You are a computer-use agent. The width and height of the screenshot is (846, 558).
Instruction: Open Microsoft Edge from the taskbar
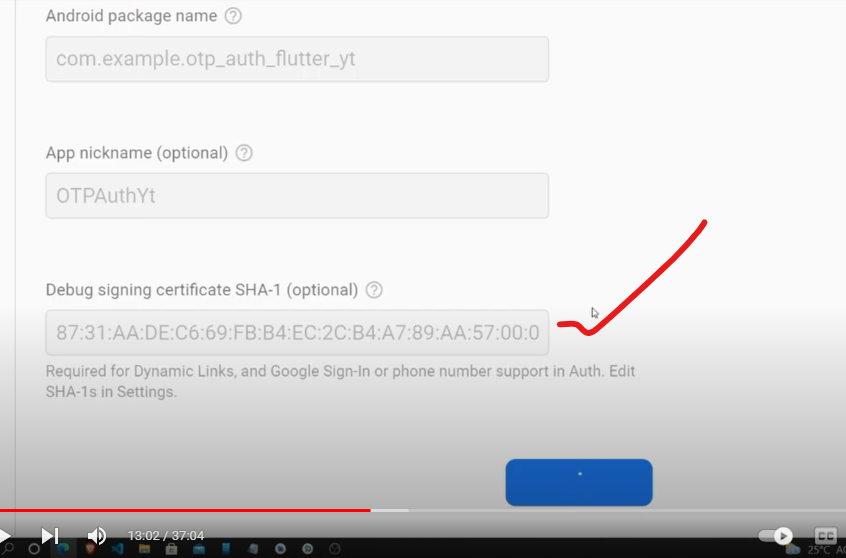coord(62,549)
